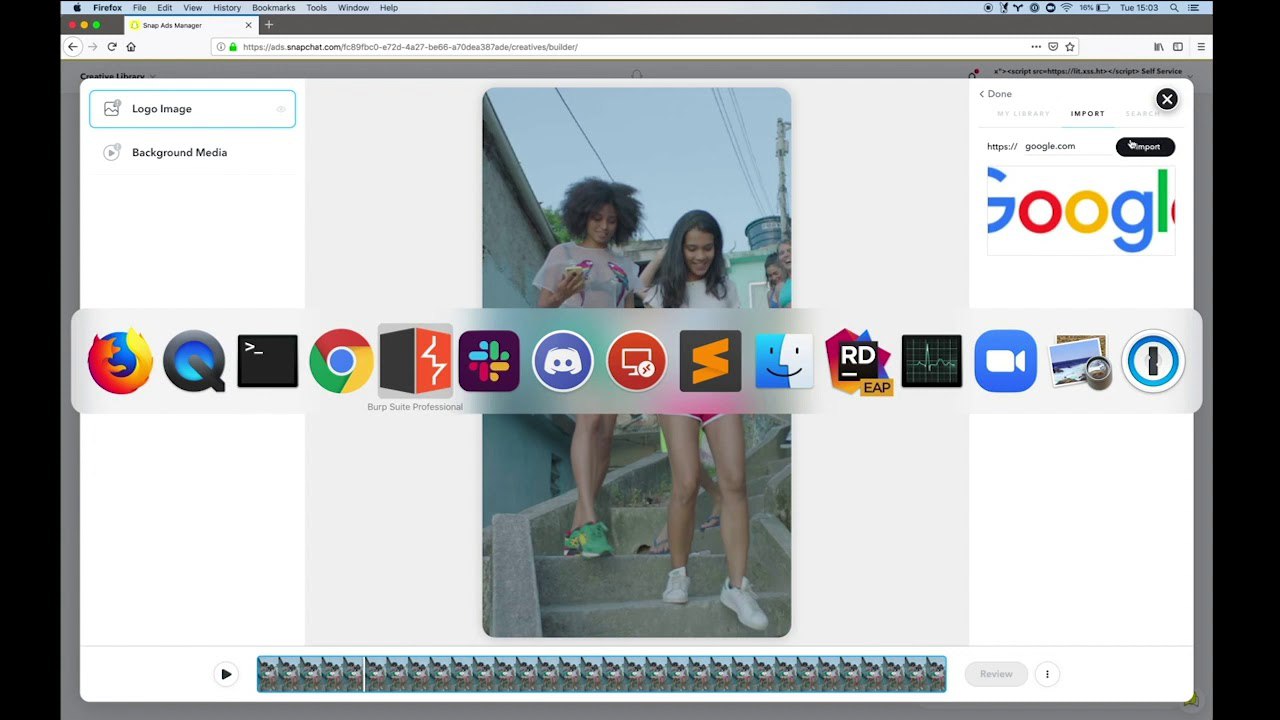
Task: Play the video preview
Action: tap(226, 674)
